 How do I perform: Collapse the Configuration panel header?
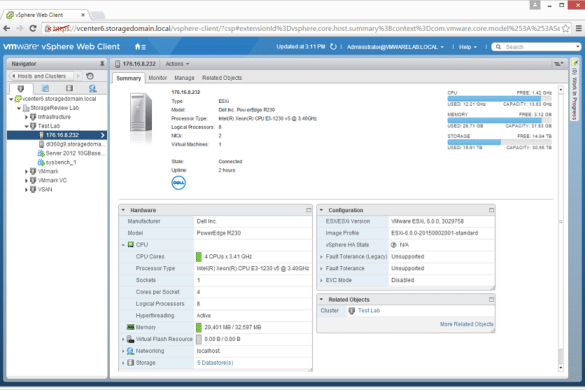[x=321, y=210]
